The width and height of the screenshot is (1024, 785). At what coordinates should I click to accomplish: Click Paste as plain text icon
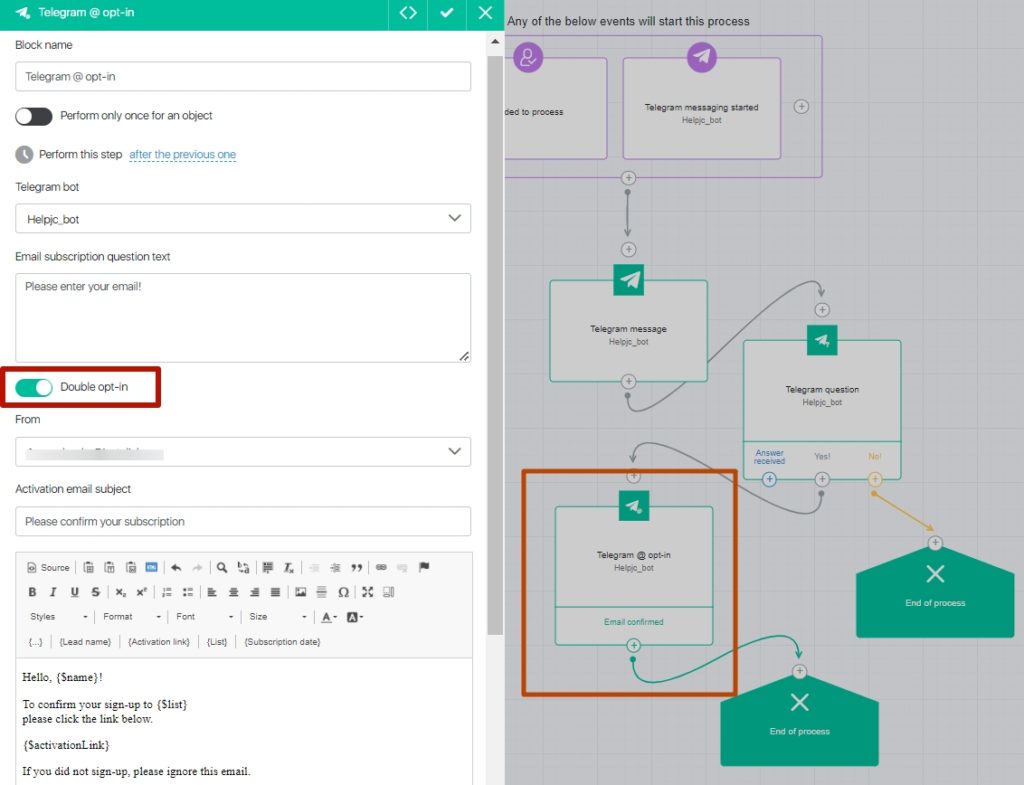[x=110, y=568]
